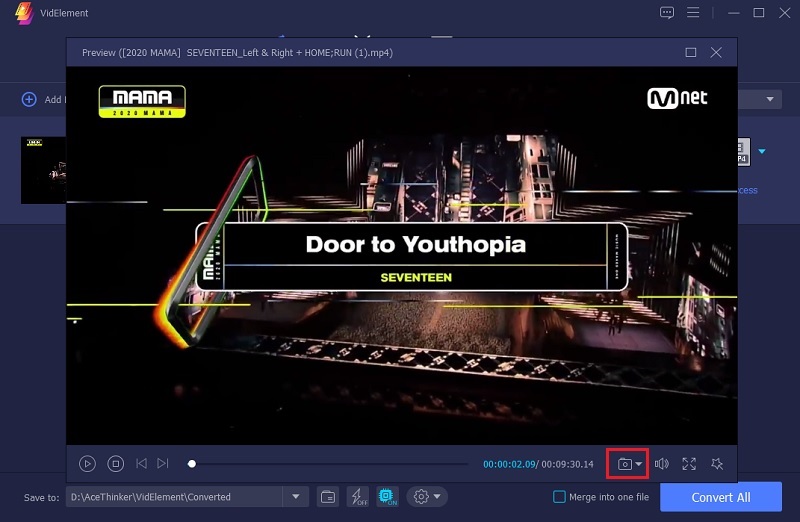Maximize the Preview dialog
Viewport: 800px width, 522px height.
[691, 53]
